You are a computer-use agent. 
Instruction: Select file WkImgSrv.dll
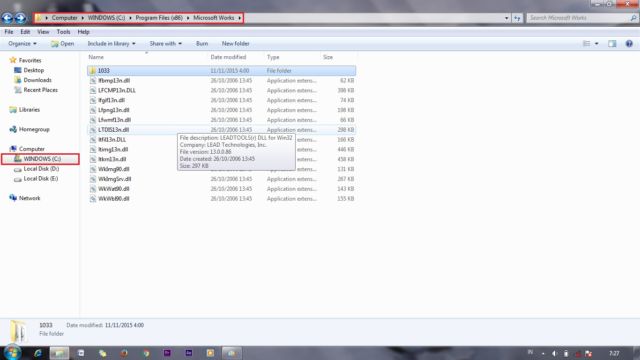(x=114, y=179)
